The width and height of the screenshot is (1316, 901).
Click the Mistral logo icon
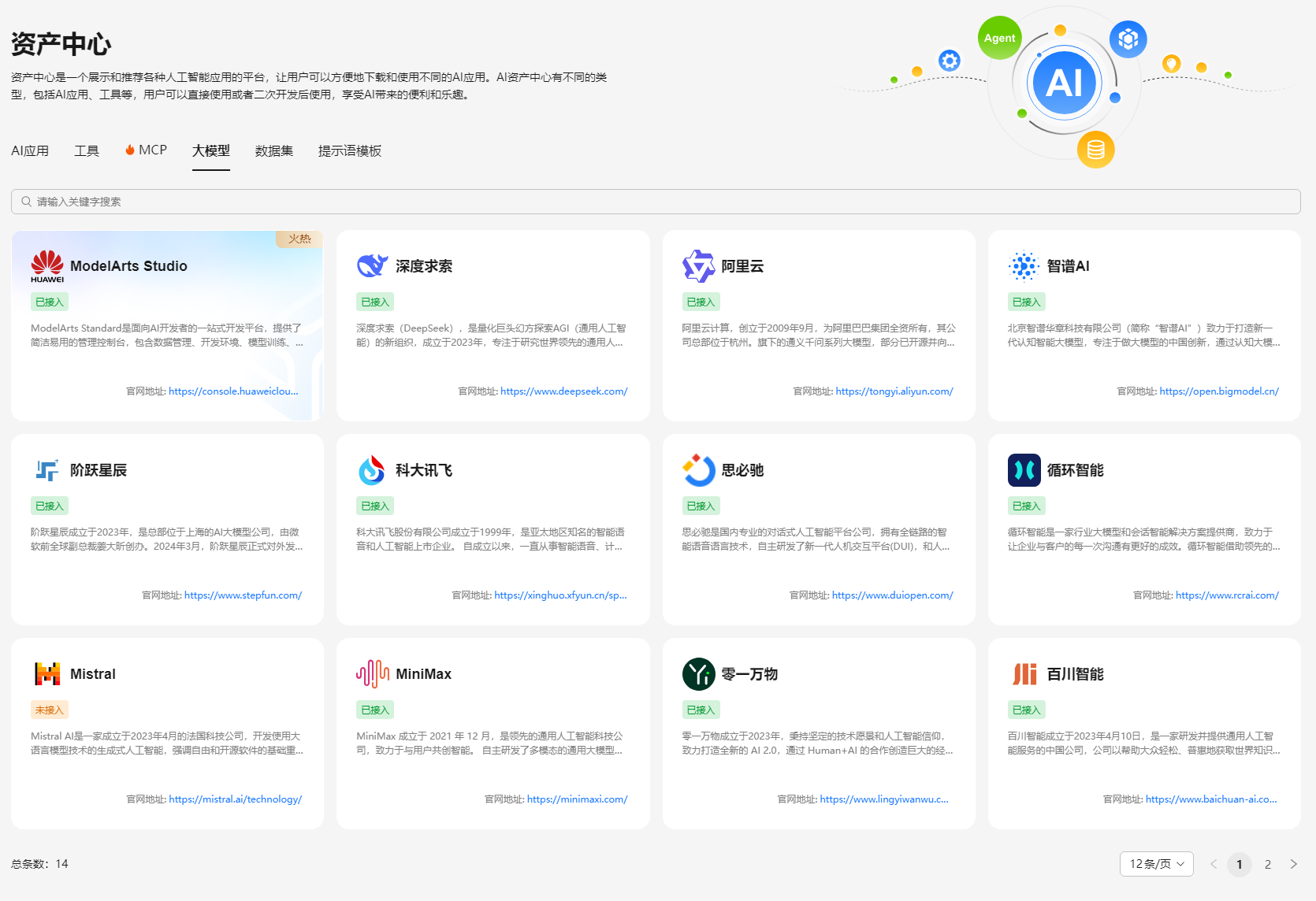tap(47, 674)
